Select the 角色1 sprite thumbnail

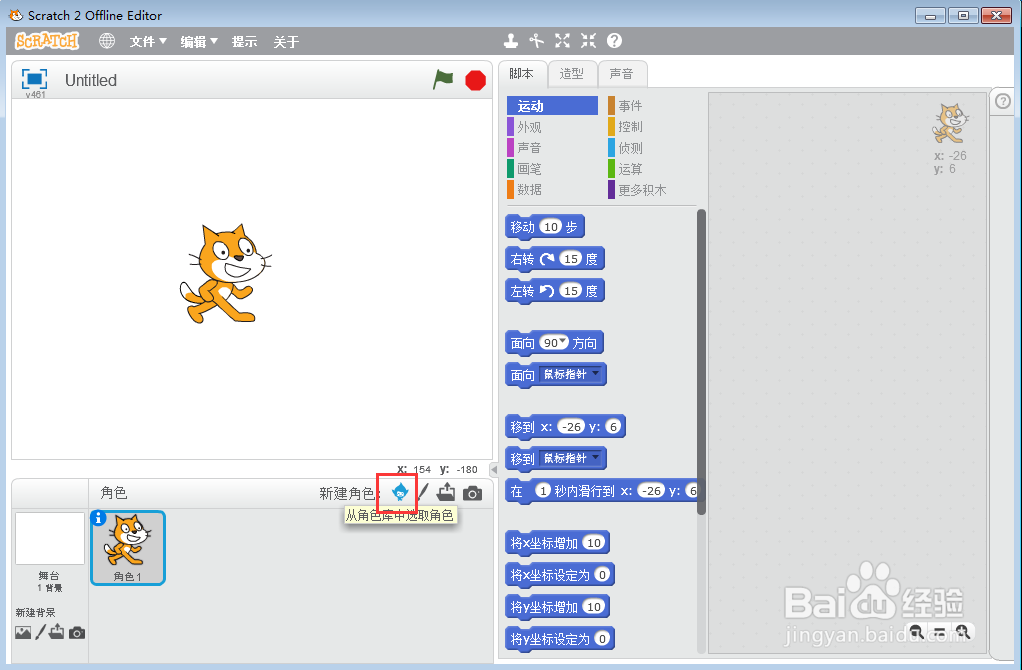pyautogui.click(x=128, y=547)
